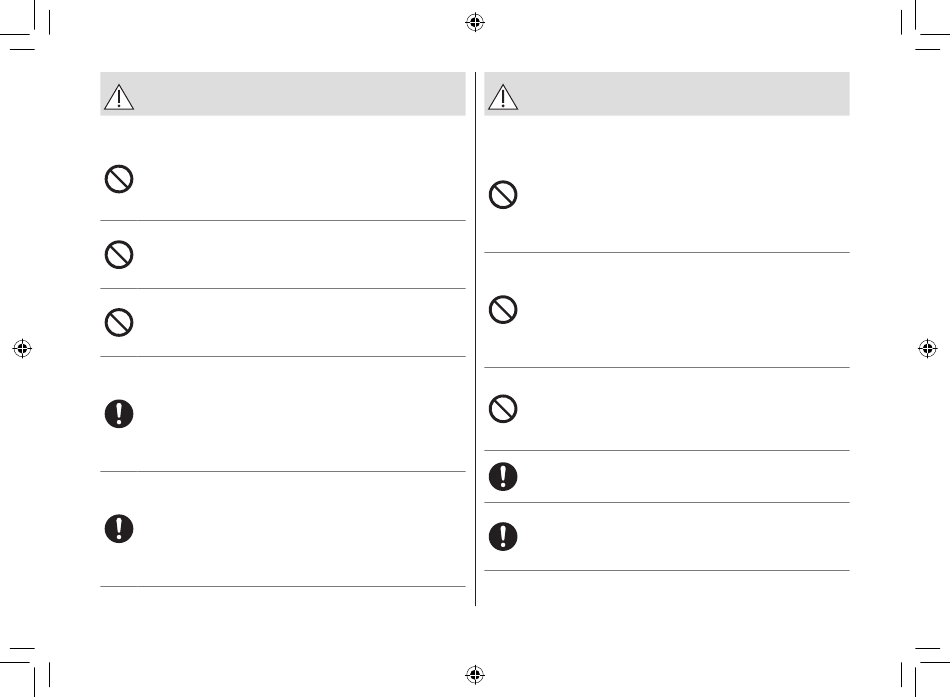Select the second prohibition symbol in left column
This screenshot has height=697, width=950.
point(119,255)
